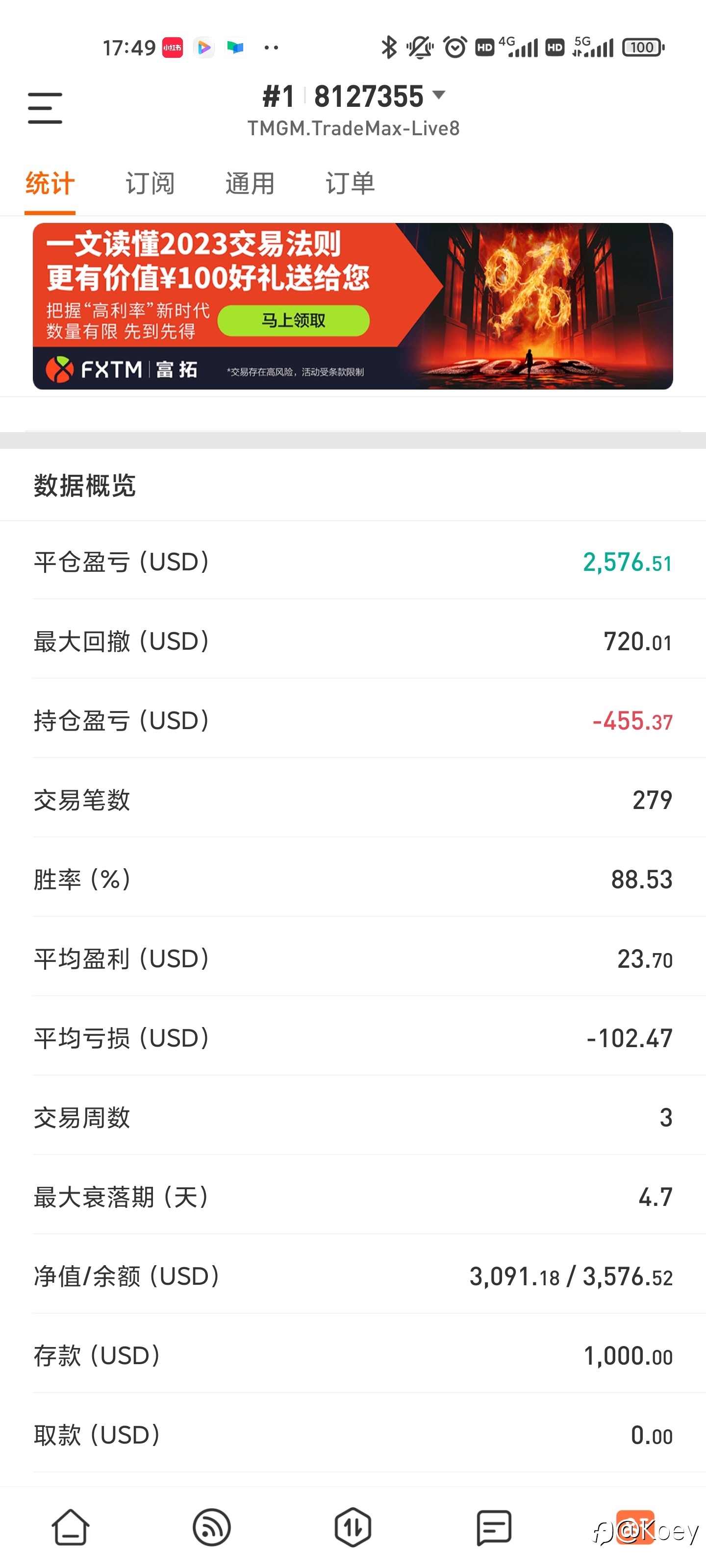Switch to the 订阅 tab

pos(150,183)
